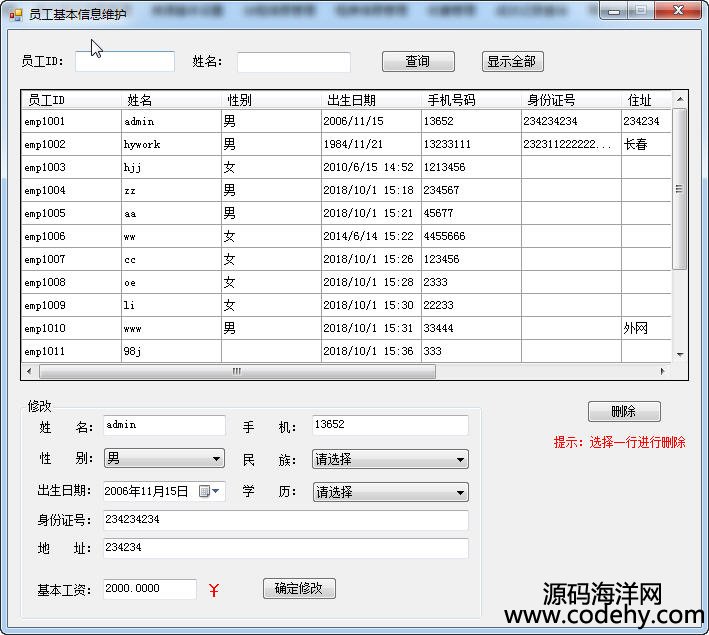The image size is (709, 635).
Task: Click the 员工ID column header
Action: pos(70,100)
